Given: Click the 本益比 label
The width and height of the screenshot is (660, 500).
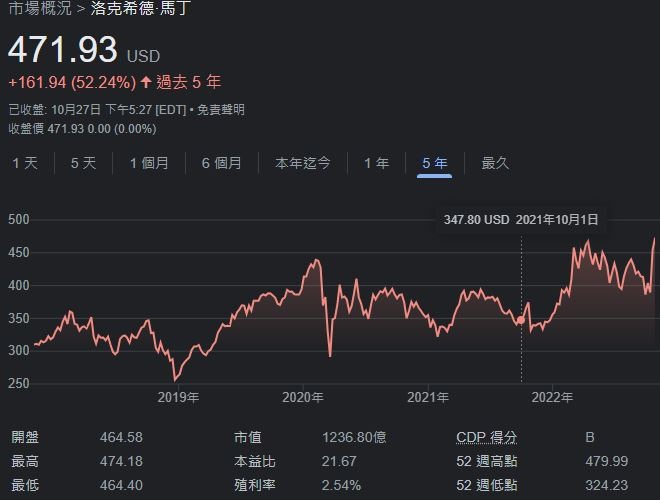Looking at the screenshot, I should tap(255, 462).
